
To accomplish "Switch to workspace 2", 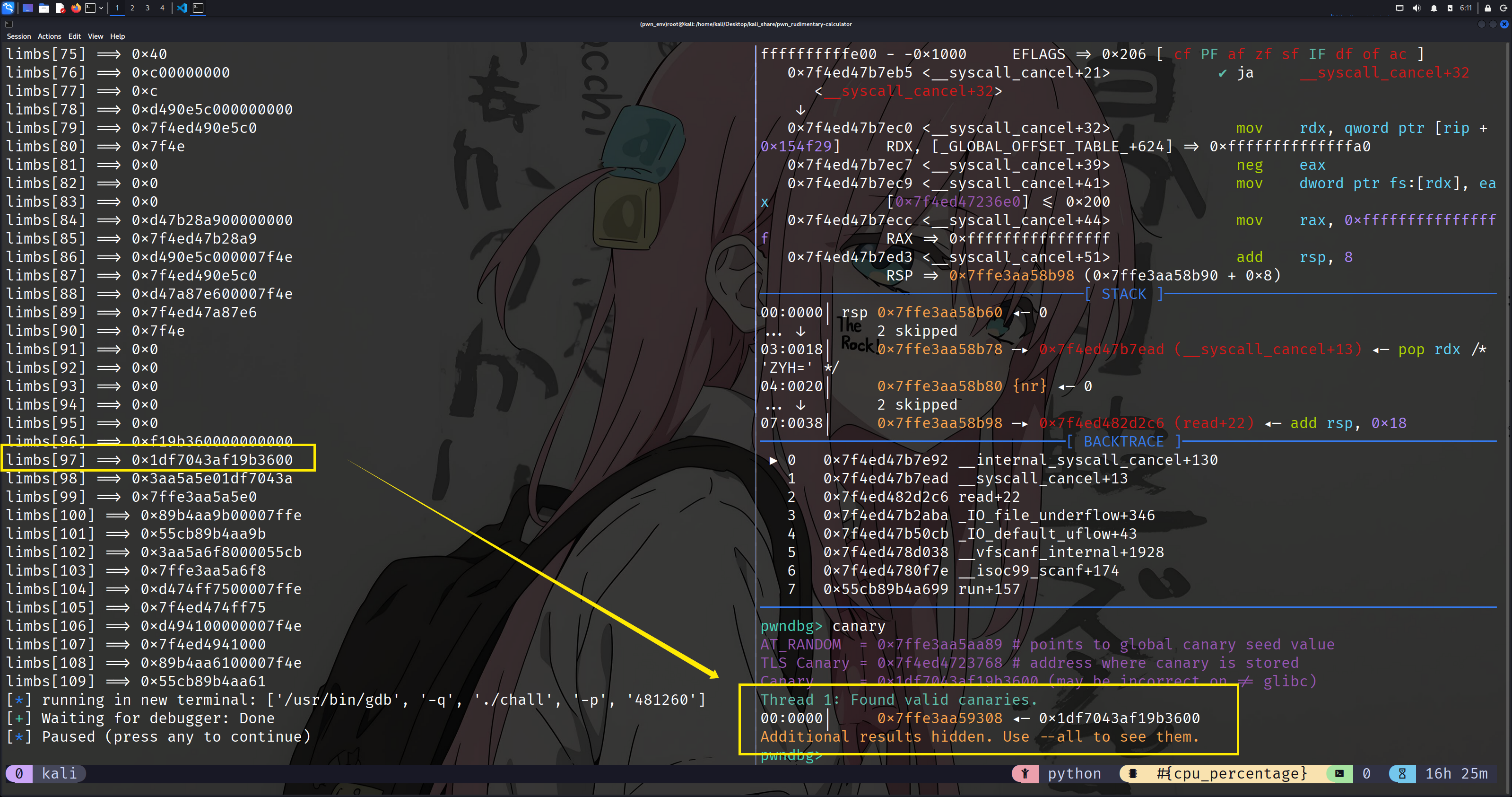I will 132,8.
